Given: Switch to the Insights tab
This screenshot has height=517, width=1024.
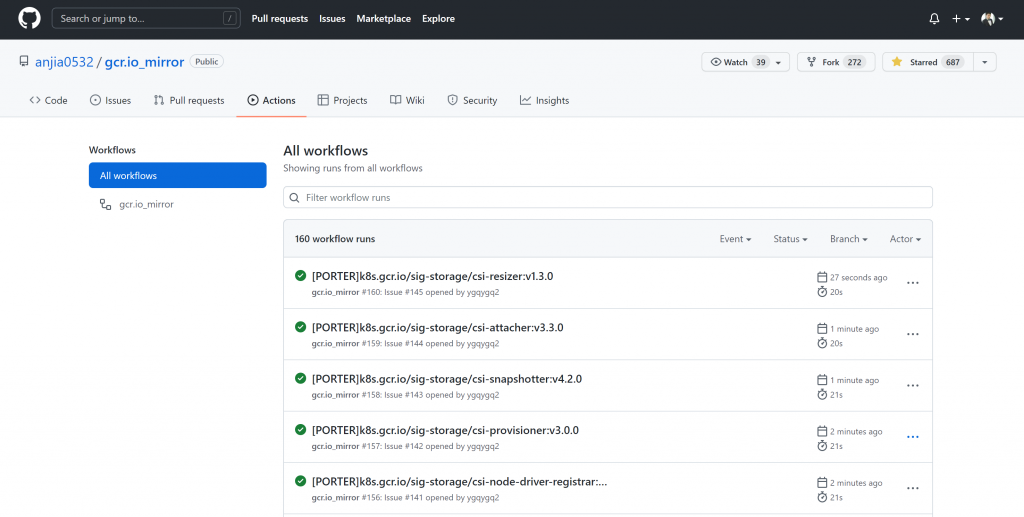Looking at the screenshot, I should [545, 101].
